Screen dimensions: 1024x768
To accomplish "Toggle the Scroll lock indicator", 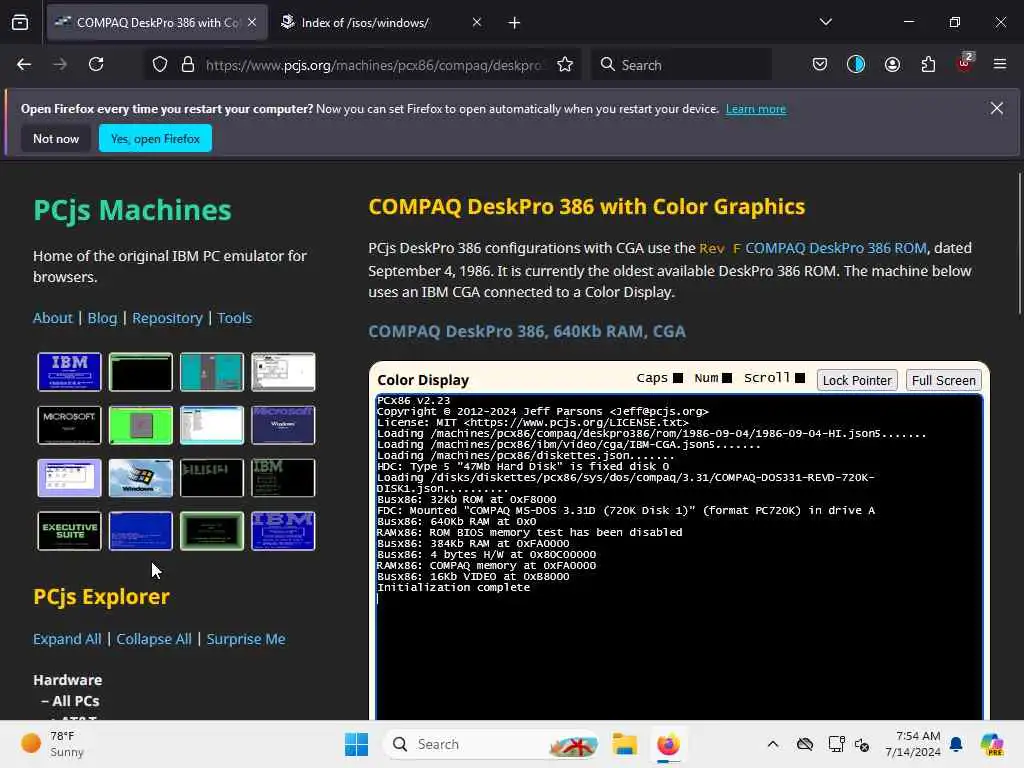I will (x=800, y=378).
